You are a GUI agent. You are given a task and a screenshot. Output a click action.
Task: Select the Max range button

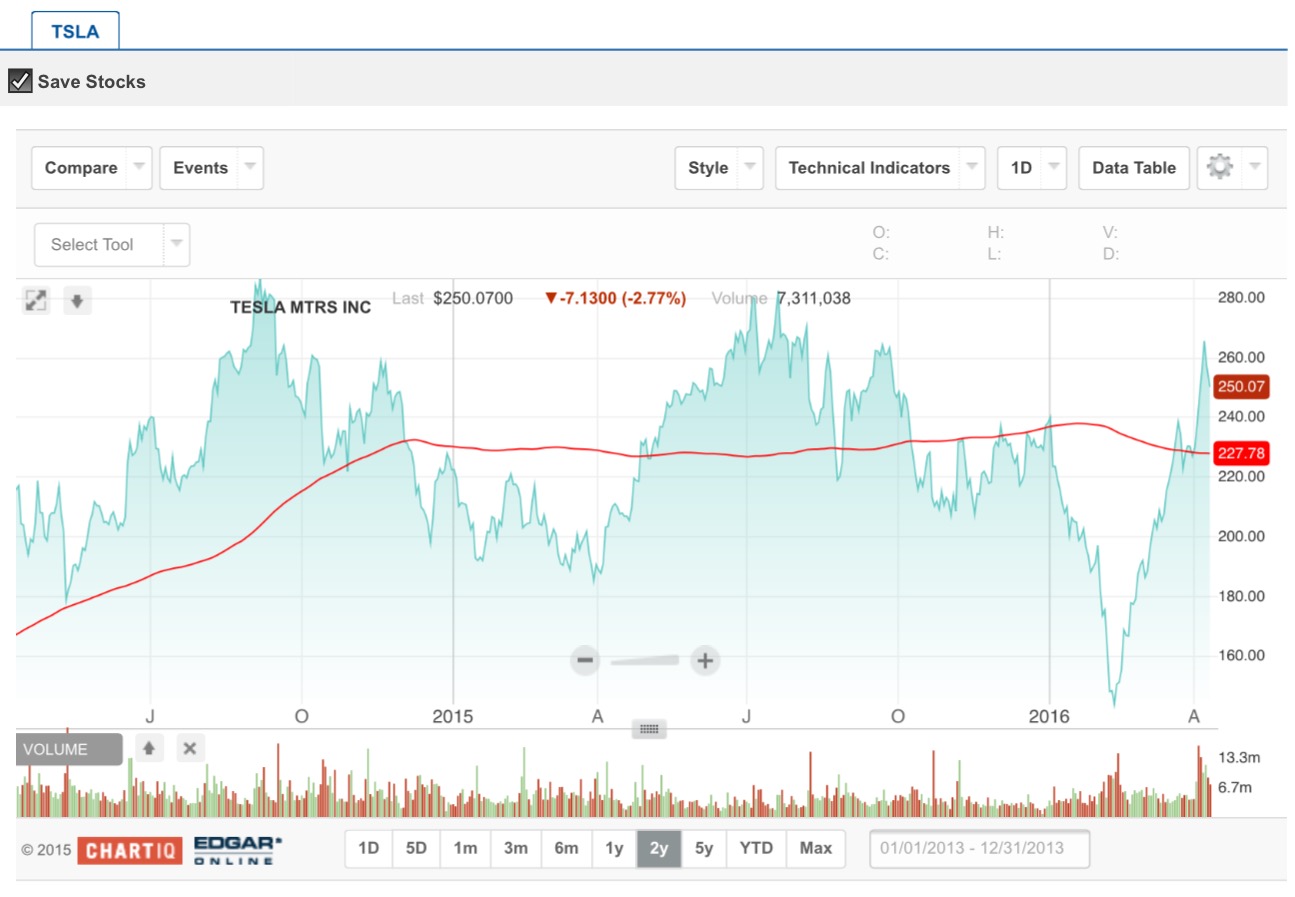point(815,848)
